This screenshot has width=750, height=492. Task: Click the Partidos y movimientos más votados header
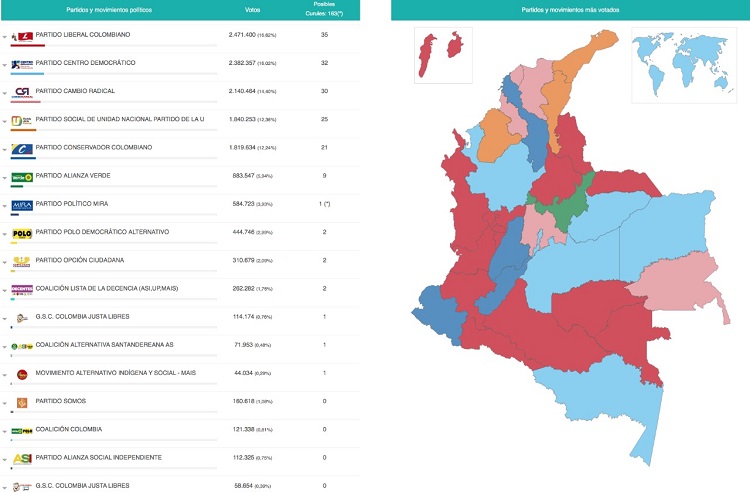point(570,10)
